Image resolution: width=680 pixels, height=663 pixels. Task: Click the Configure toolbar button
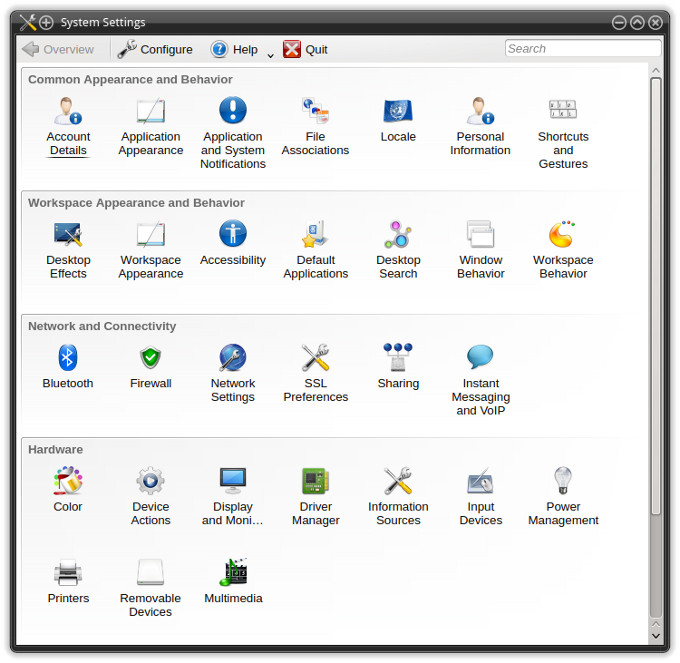coord(155,49)
